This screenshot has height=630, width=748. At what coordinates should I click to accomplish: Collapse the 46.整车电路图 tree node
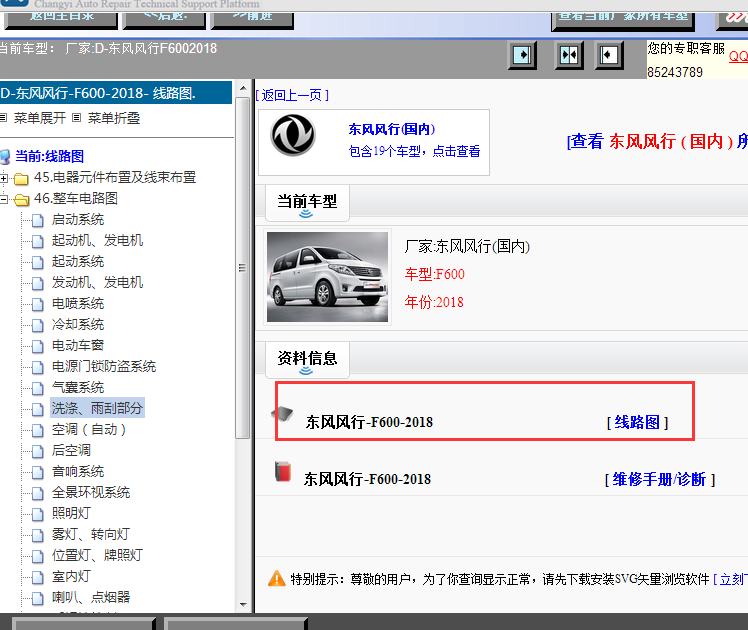[x=4, y=199]
